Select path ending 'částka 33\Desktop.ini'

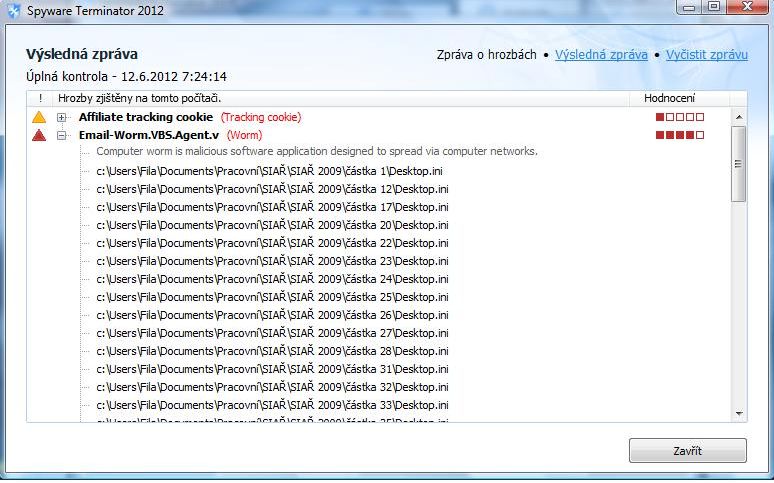tap(272, 405)
